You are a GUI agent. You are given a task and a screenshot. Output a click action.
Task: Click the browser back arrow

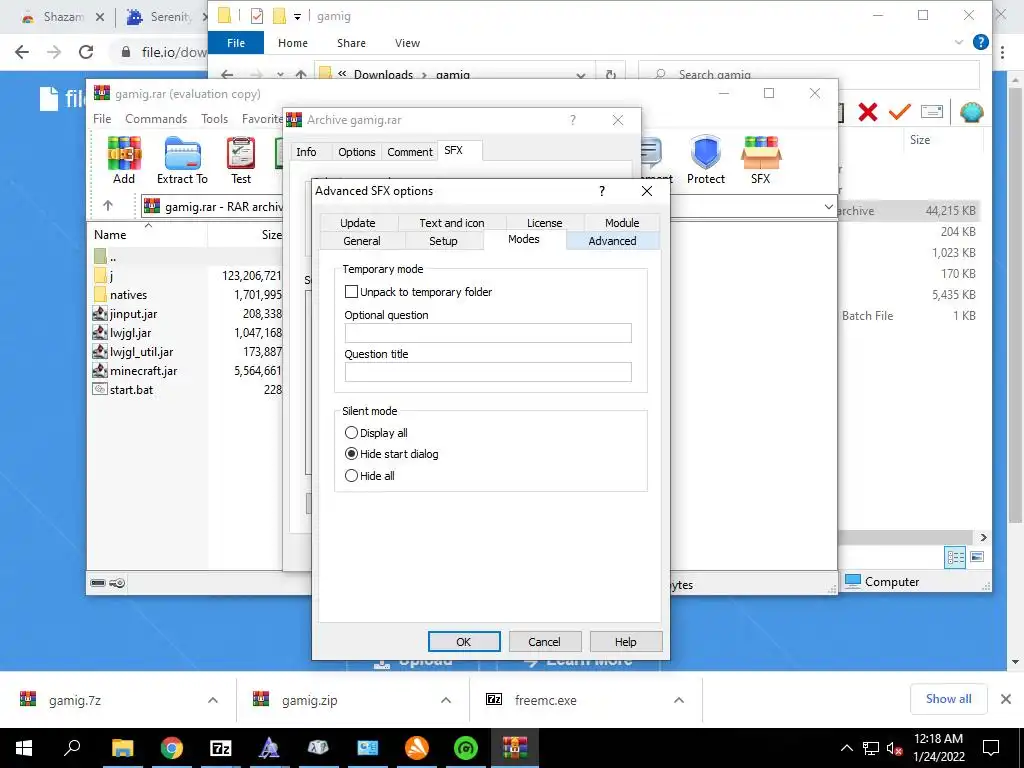(x=22, y=52)
